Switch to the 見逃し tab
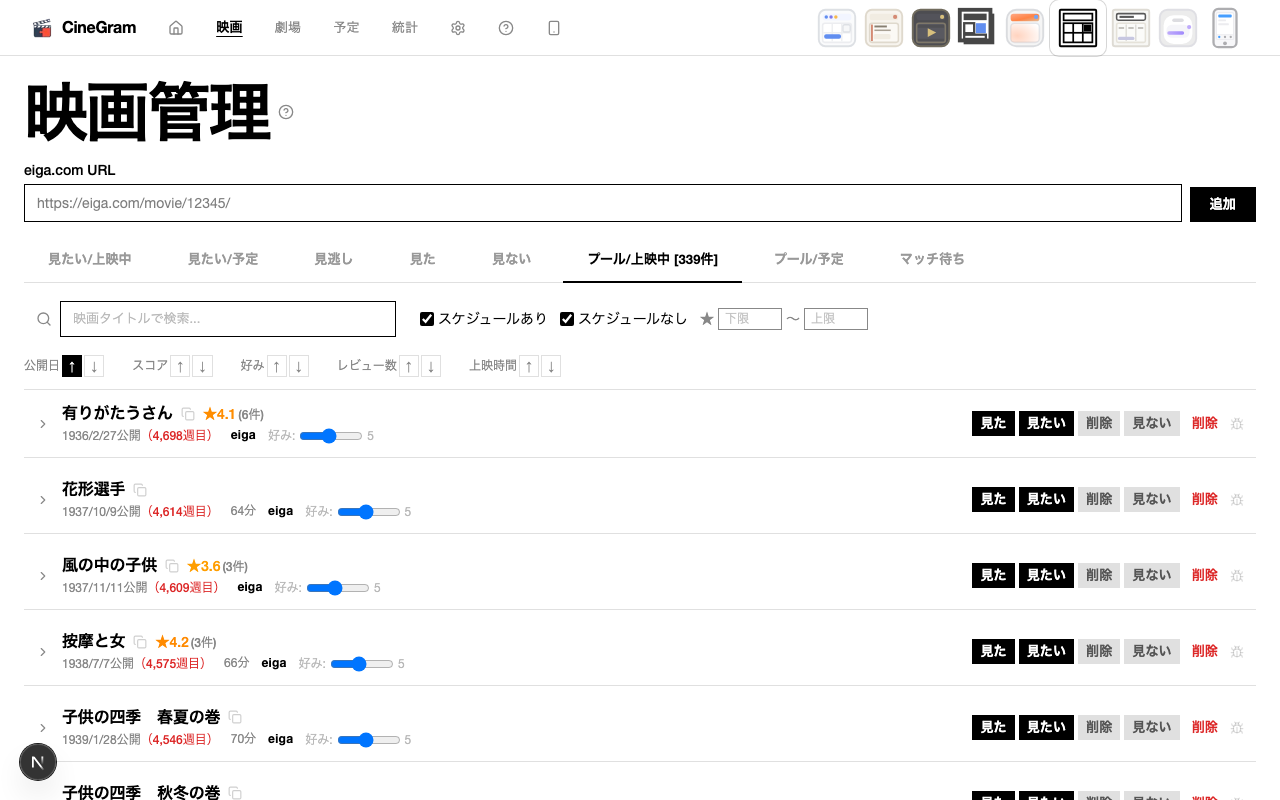The width and height of the screenshot is (1280, 800). [334, 259]
